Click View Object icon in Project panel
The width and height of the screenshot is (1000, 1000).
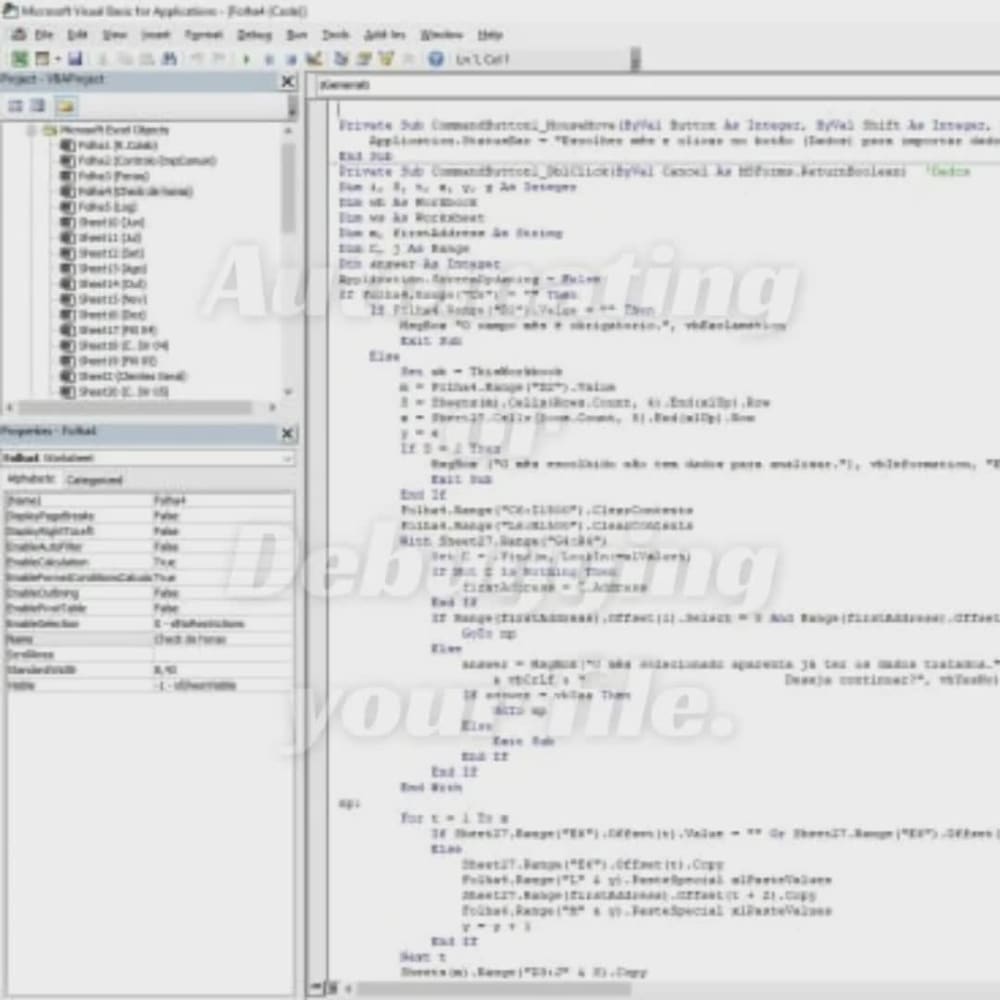38,105
